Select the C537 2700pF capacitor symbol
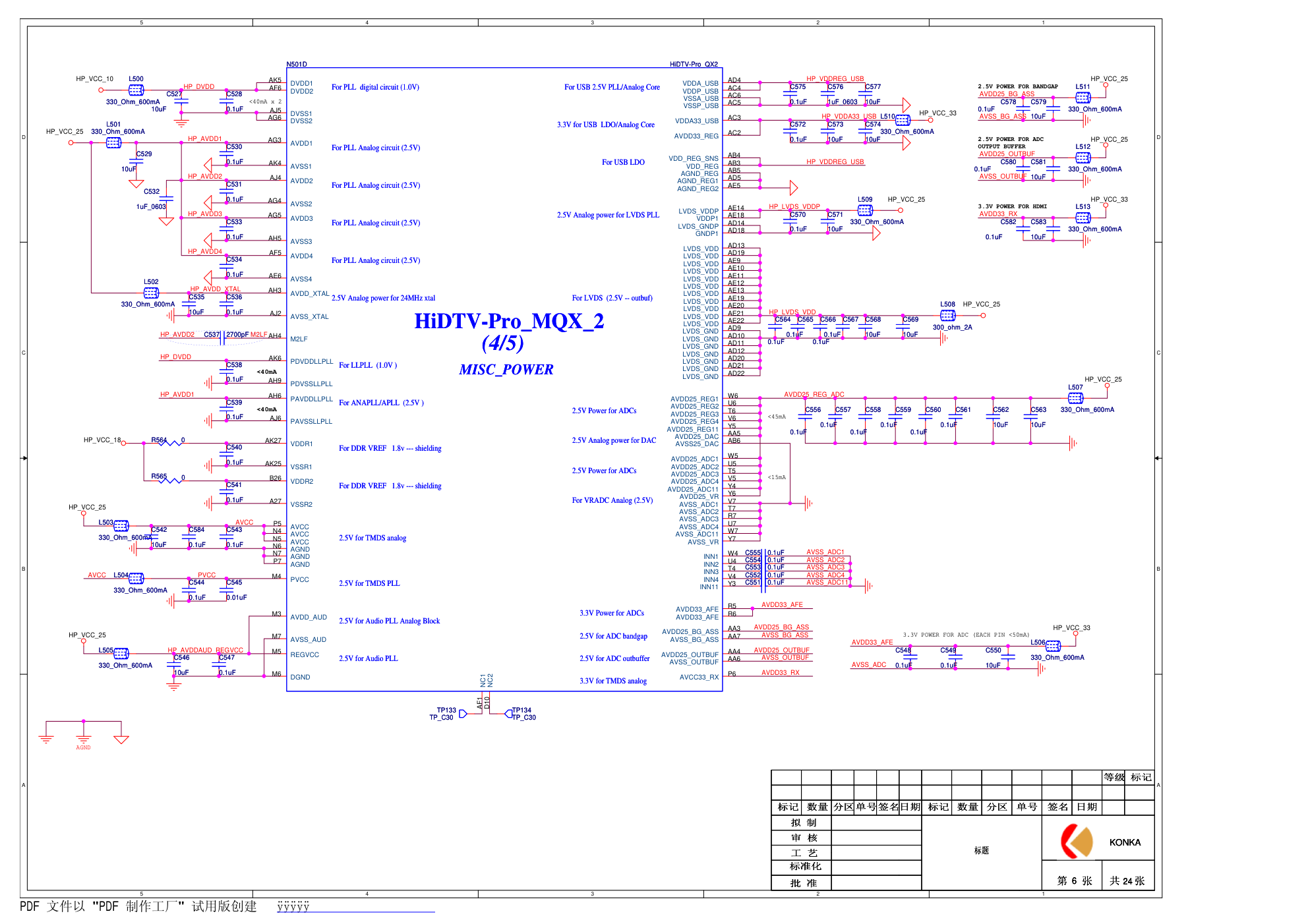Image resolution: width=1308 pixels, height=924 pixels. 222,339
